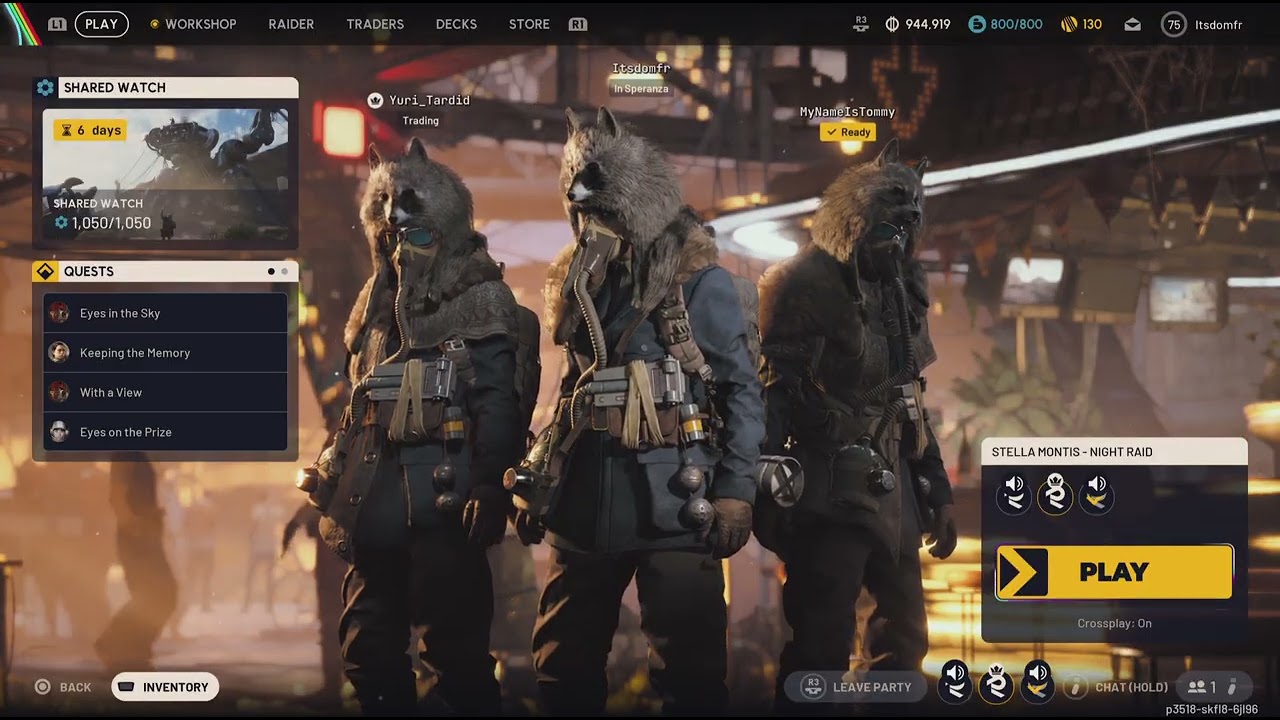Screen dimensions: 1280x720
Task: Click the yellow bird emblem in the bottom bar
Action: pos(1038,682)
